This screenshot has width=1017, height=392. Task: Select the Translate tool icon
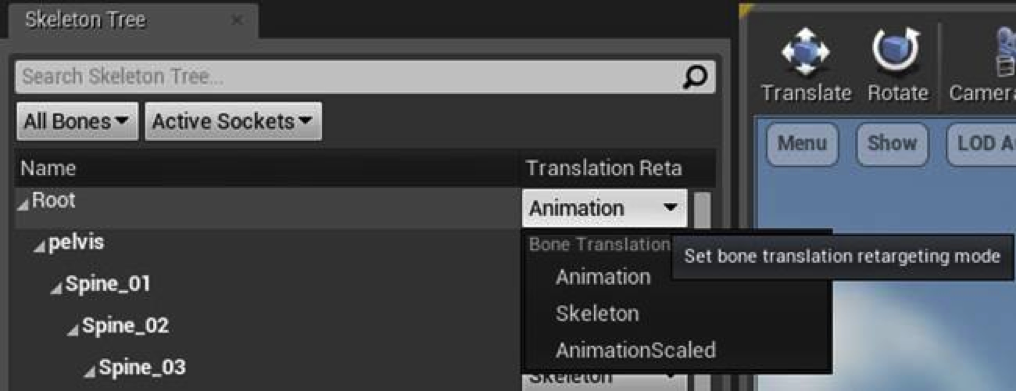coord(806,50)
